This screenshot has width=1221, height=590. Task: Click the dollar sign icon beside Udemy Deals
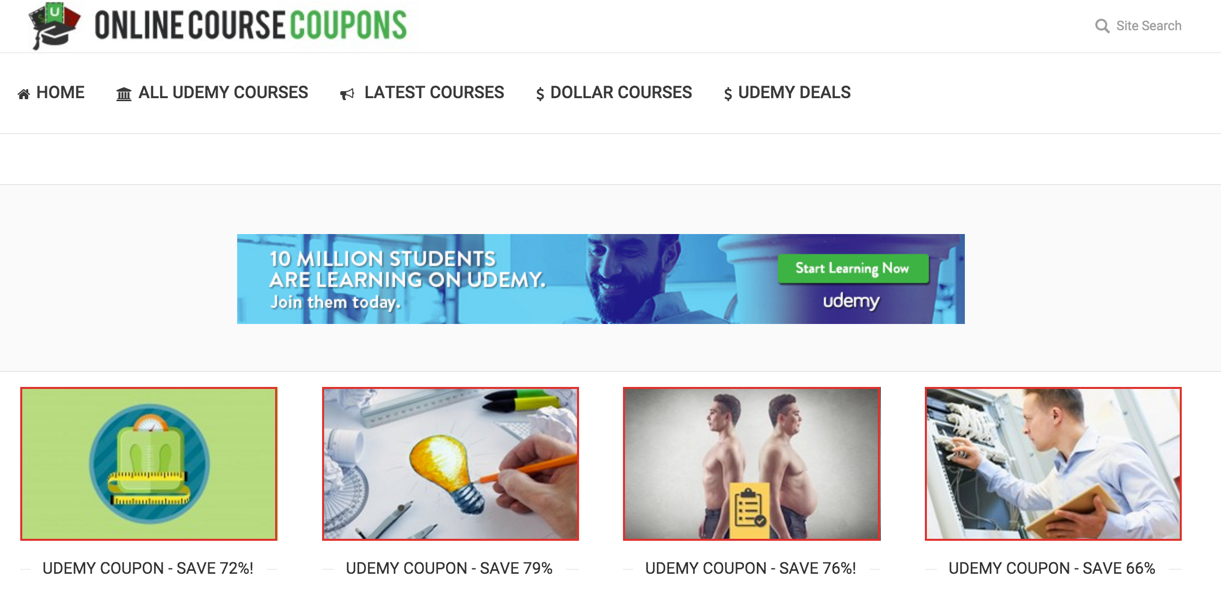pyautogui.click(x=728, y=94)
